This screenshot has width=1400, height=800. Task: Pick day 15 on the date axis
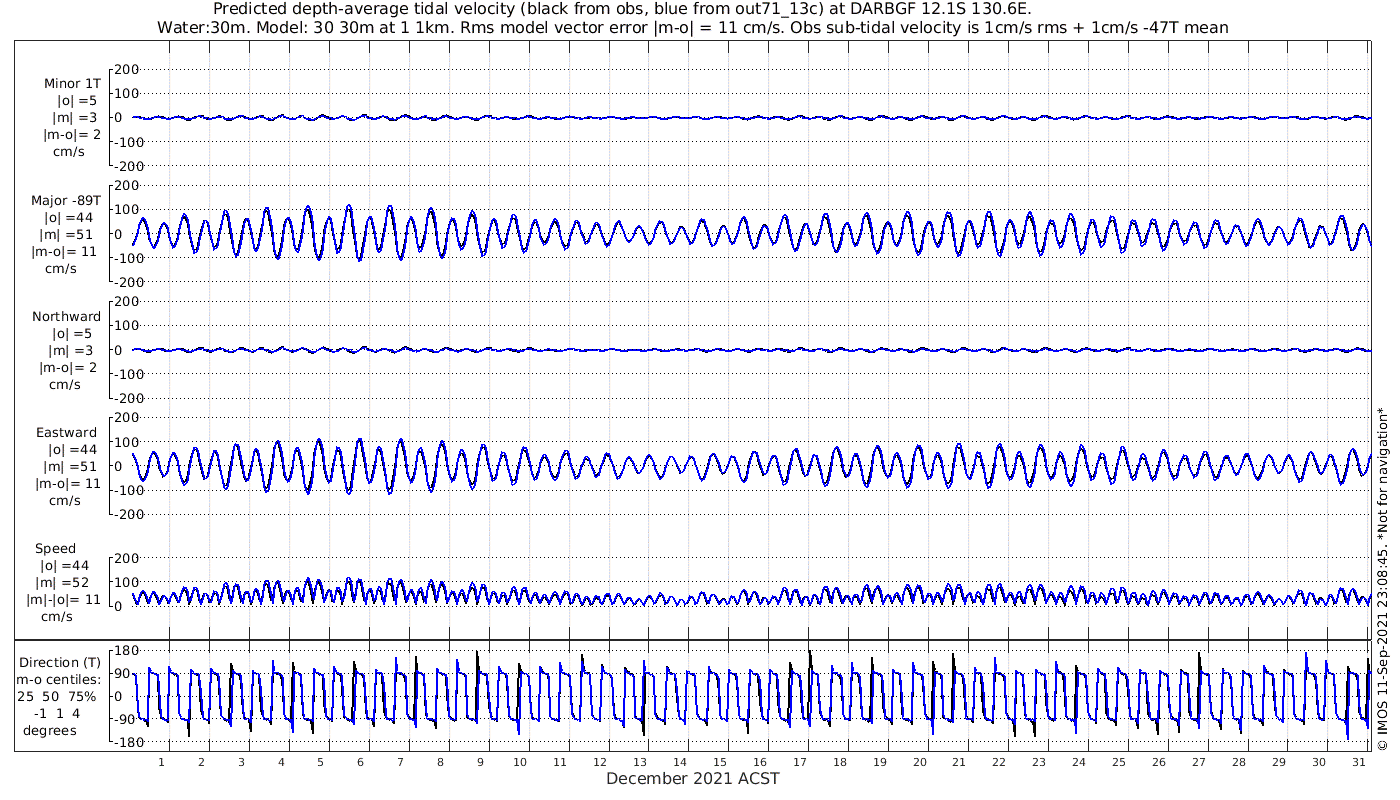(x=720, y=762)
